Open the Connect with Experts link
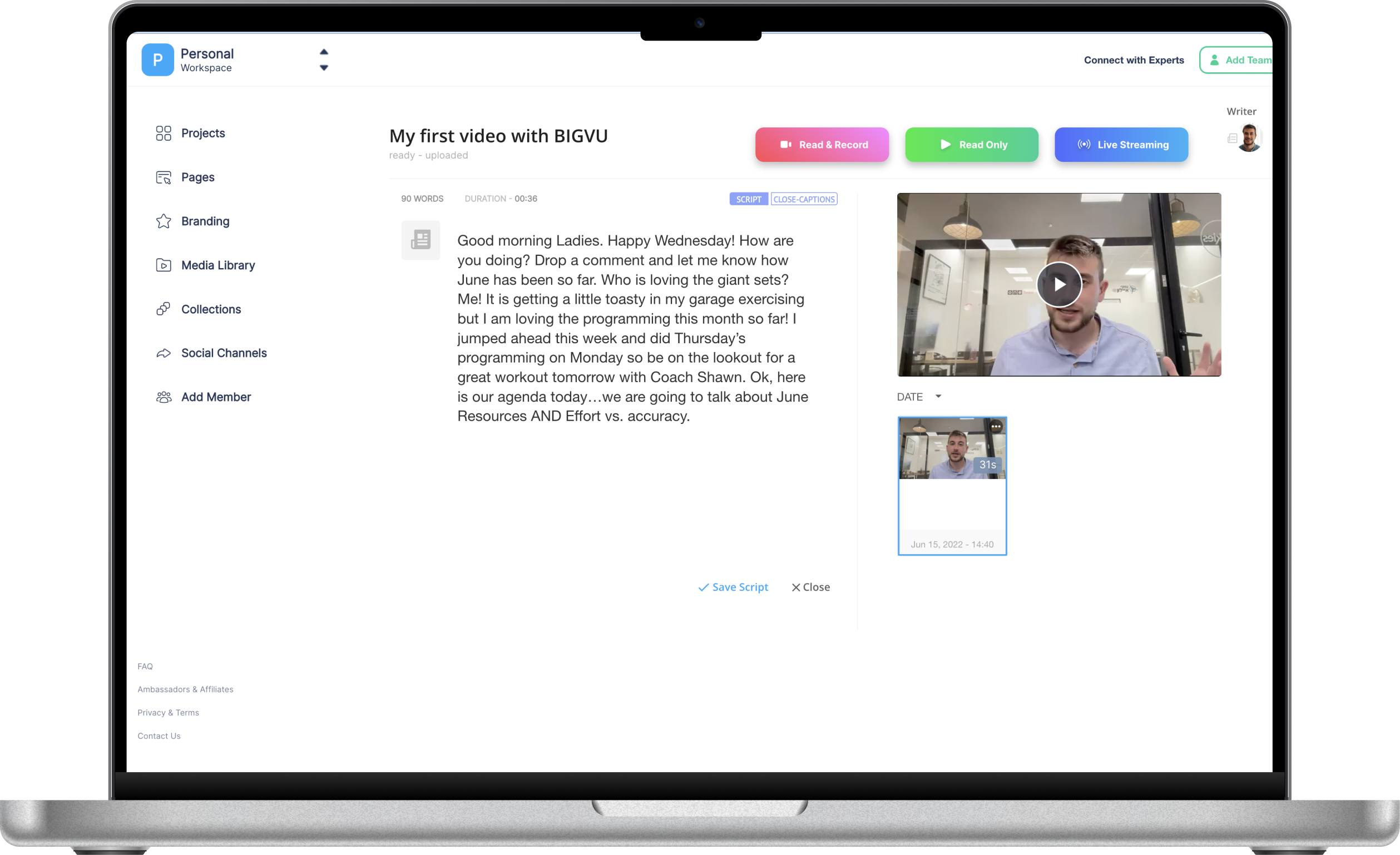 (1134, 60)
